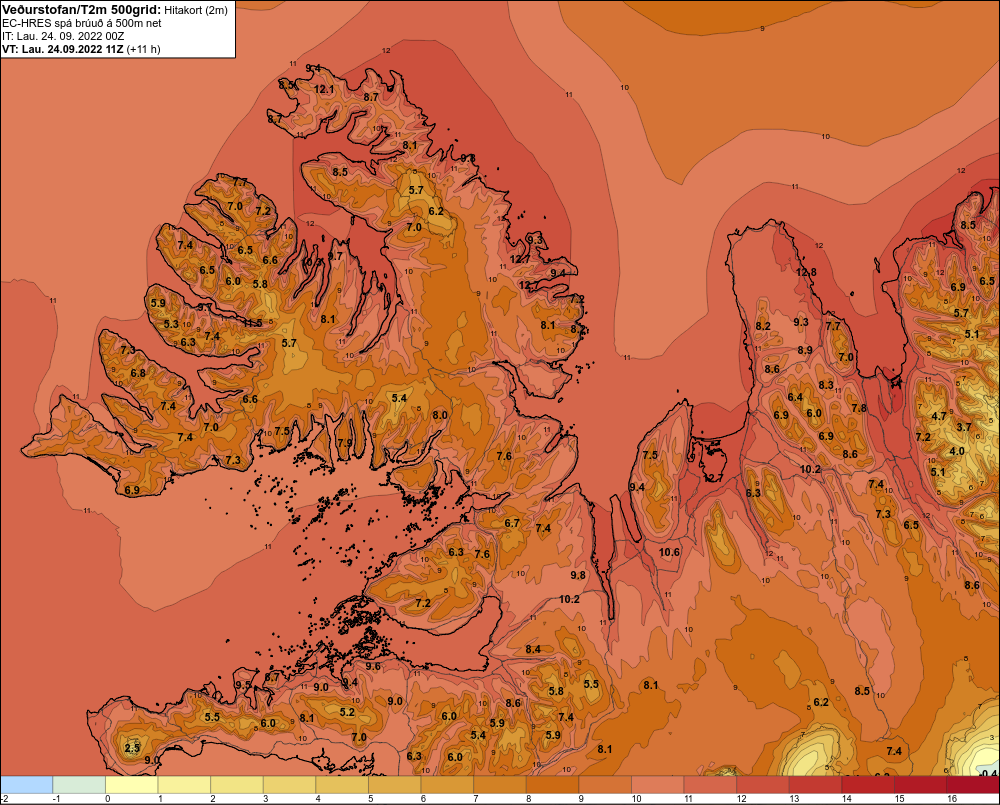The image size is (1000, 805).
Task: Click the 6.4 temperature value on the map
Action: (795, 397)
